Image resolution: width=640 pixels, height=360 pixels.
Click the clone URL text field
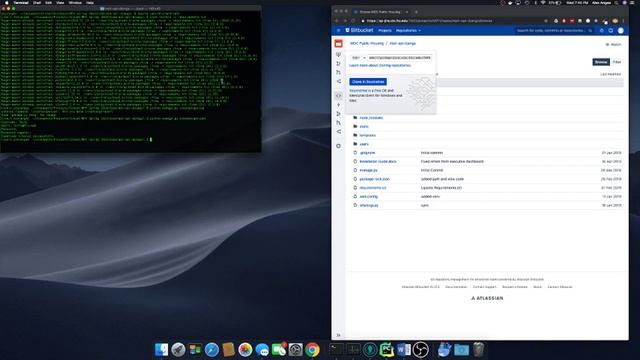(399, 58)
